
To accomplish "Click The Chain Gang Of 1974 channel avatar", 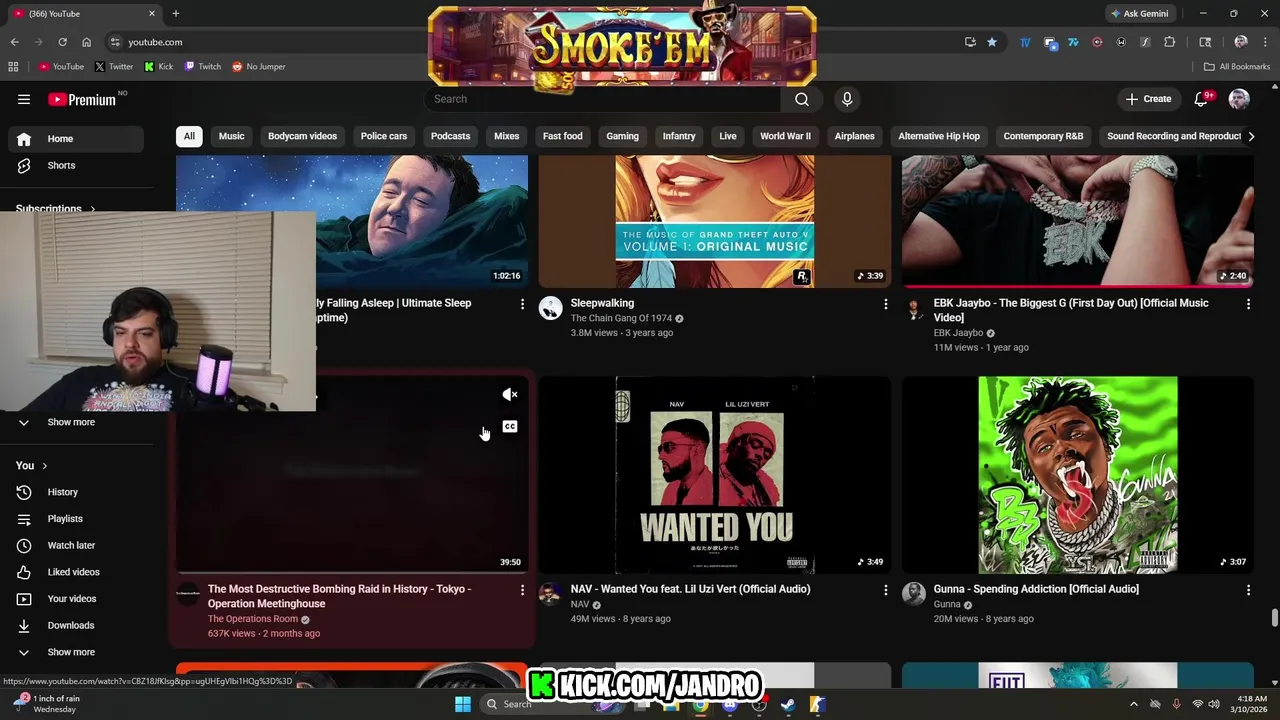I will [551, 308].
